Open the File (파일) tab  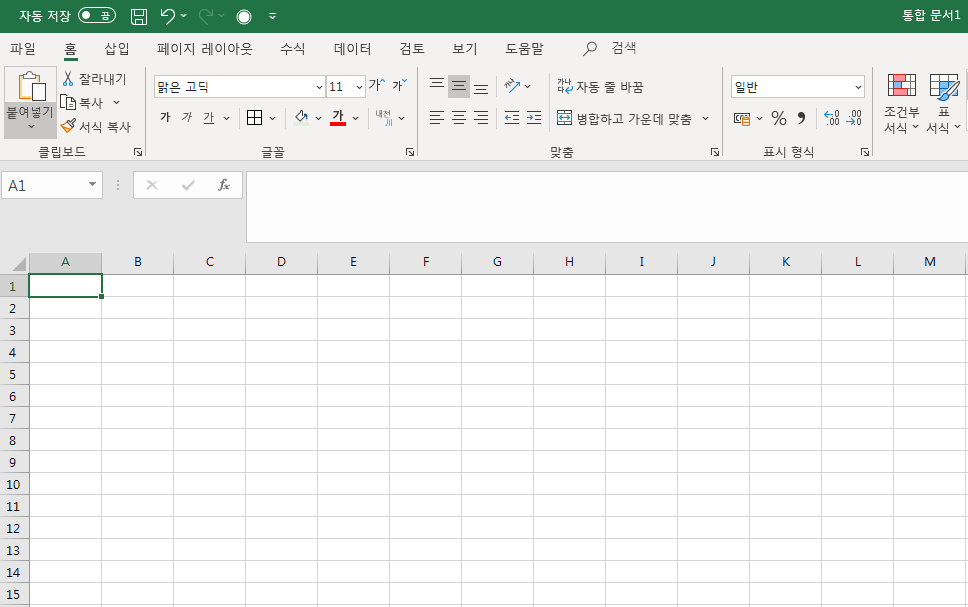pyautogui.click(x=23, y=48)
